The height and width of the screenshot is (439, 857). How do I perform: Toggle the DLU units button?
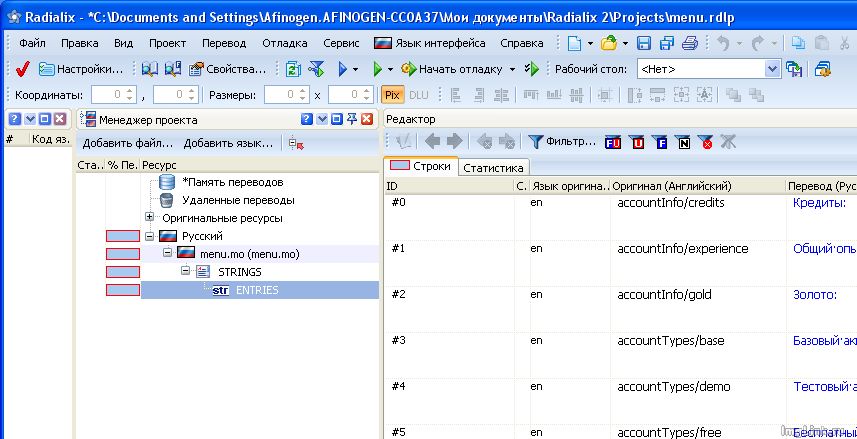tap(418, 94)
